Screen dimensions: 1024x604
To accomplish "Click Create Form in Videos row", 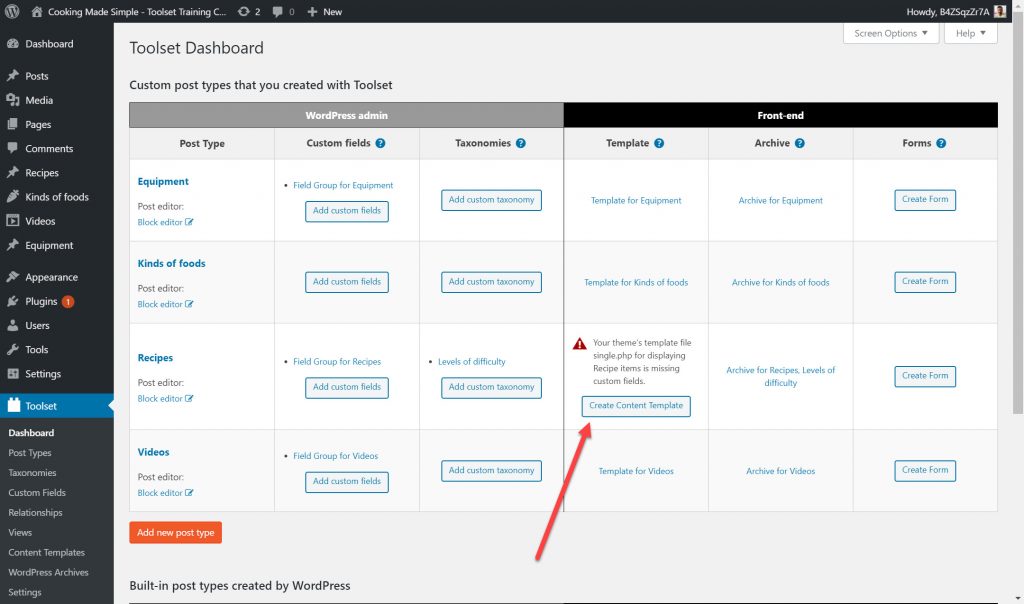I will tap(925, 470).
